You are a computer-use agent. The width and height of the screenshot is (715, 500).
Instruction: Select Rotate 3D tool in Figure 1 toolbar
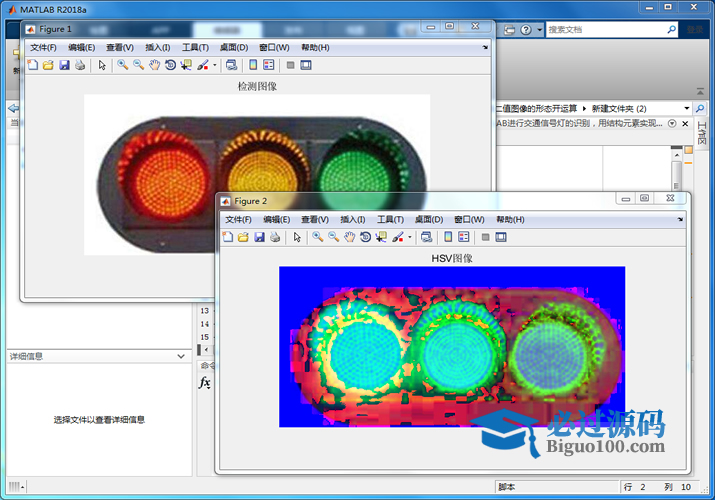(x=170, y=65)
